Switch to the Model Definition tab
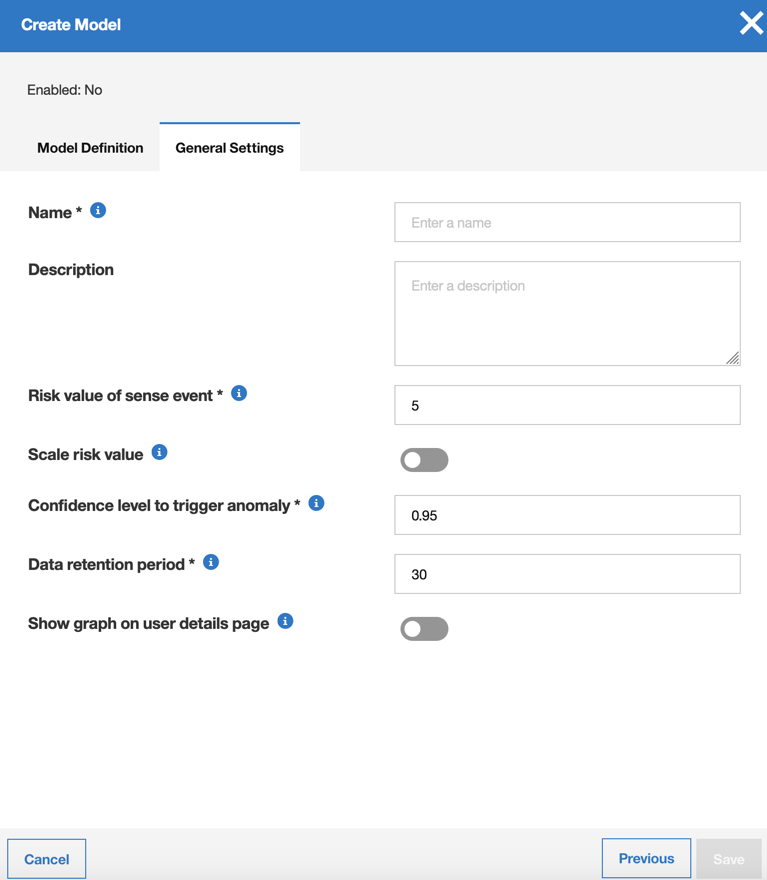The image size is (767, 880). [90, 148]
